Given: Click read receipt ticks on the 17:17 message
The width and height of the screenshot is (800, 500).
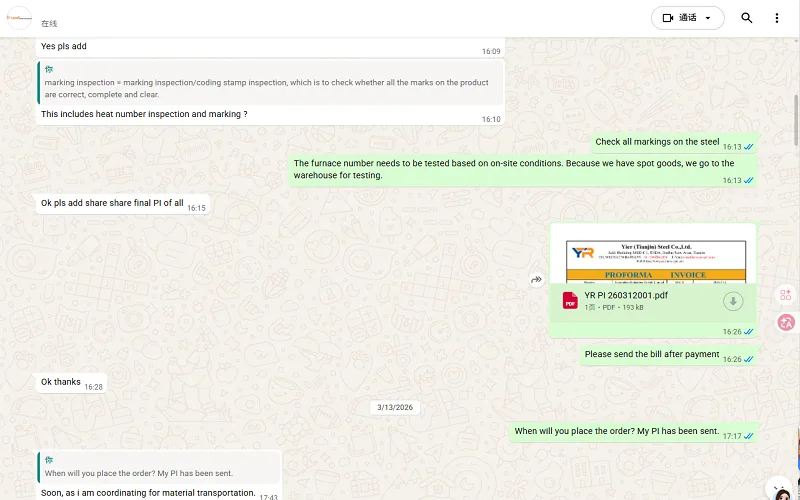Looking at the screenshot, I should click(748, 436).
